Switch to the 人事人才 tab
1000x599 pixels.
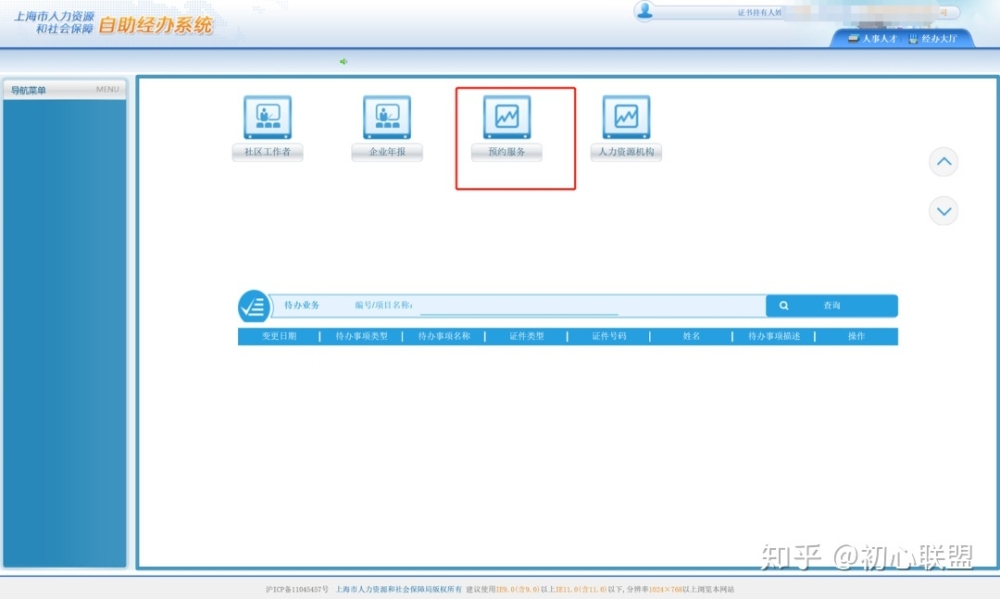coord(872,39)
